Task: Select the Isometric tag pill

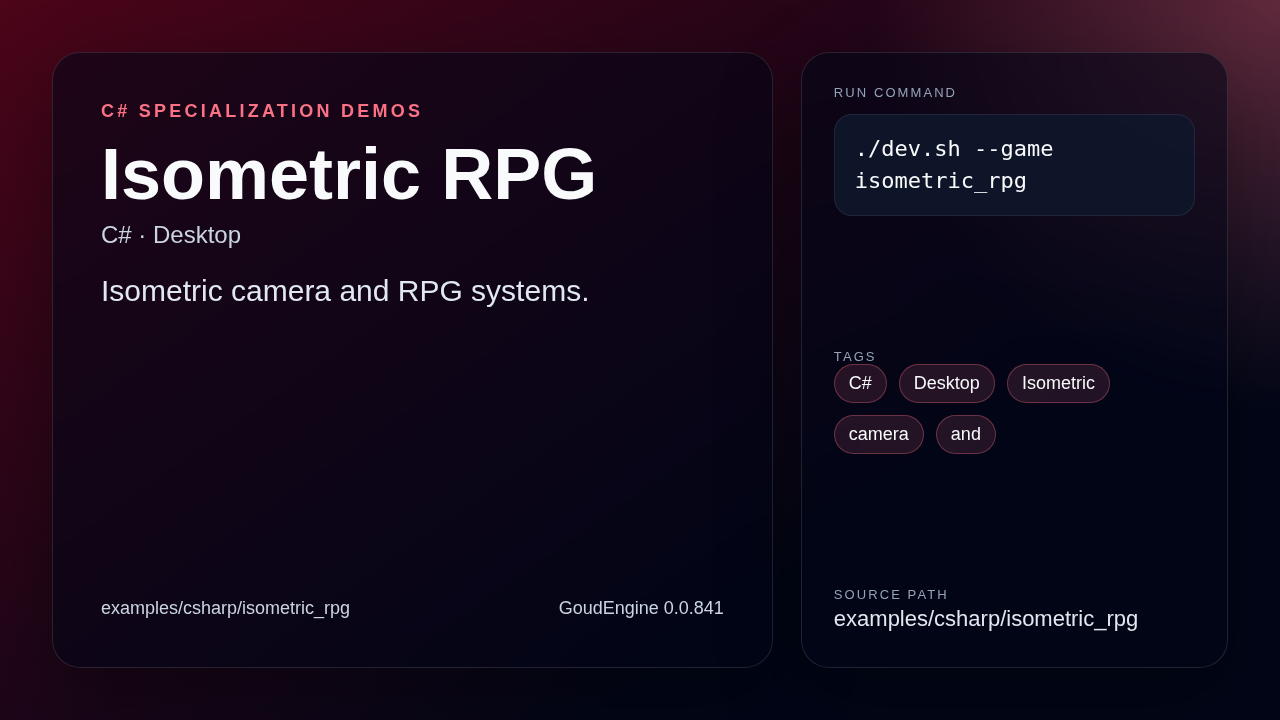Action: (1057, 383)
